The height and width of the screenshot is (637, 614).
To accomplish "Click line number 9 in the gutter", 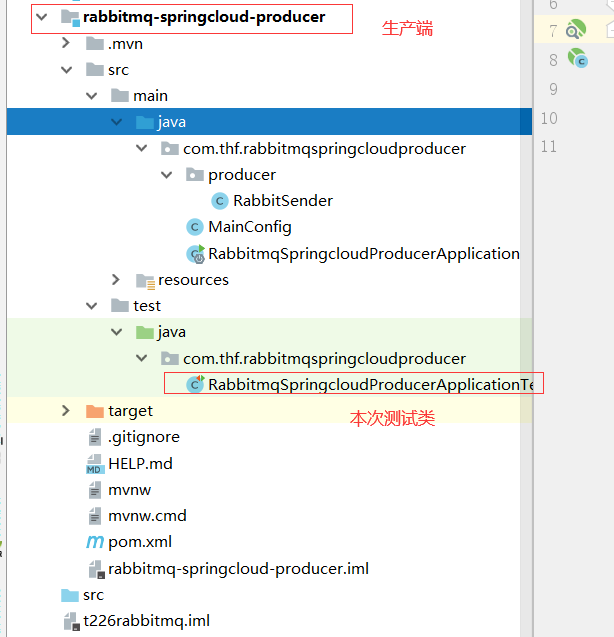I will coord(553,89).
